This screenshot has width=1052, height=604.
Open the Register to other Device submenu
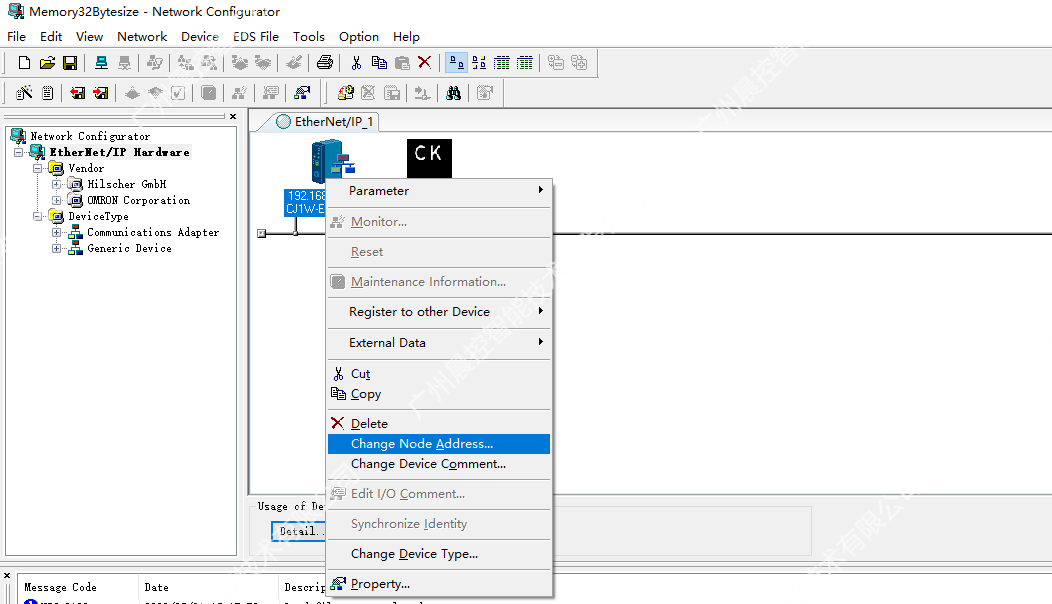(x=439, y=311)
